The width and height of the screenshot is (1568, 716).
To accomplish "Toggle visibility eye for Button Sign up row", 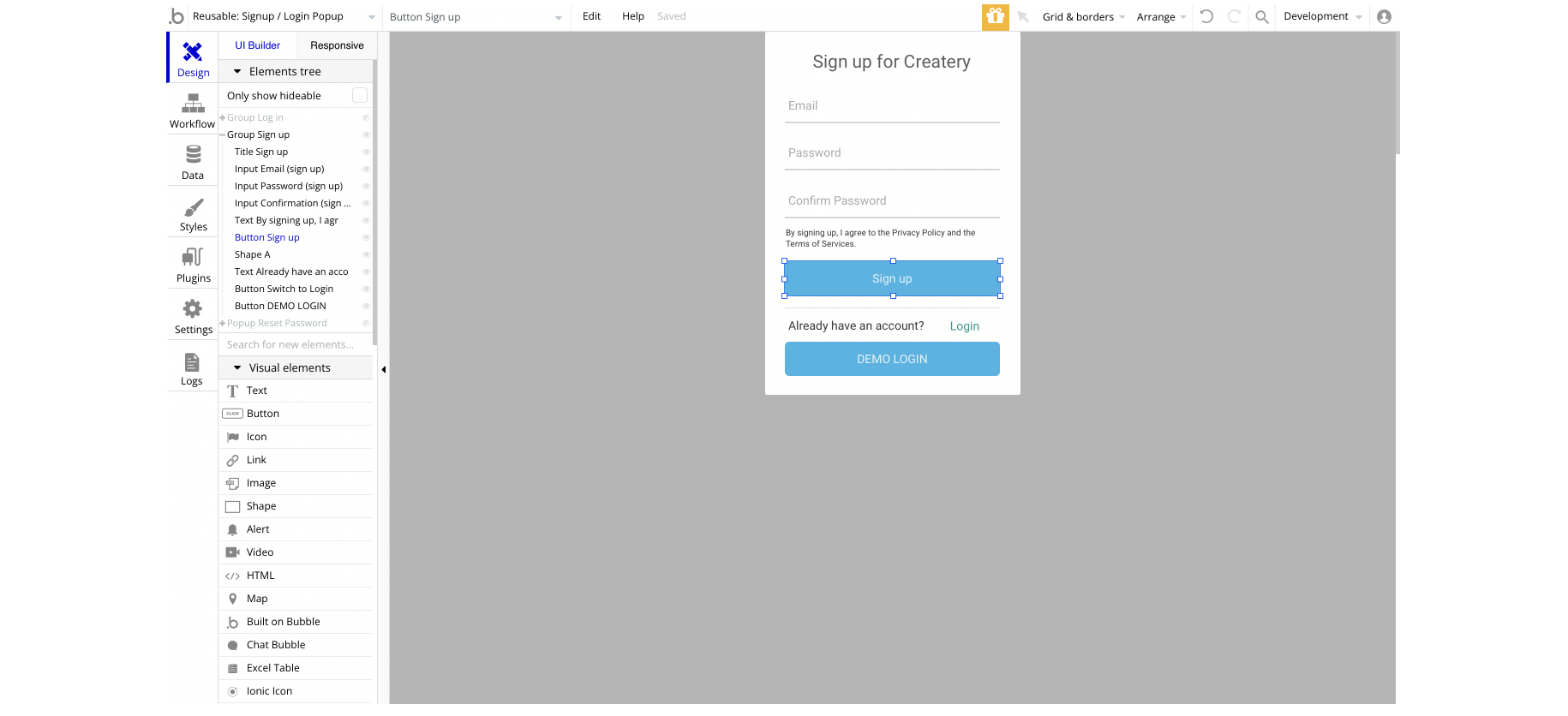I will point(366,237).
